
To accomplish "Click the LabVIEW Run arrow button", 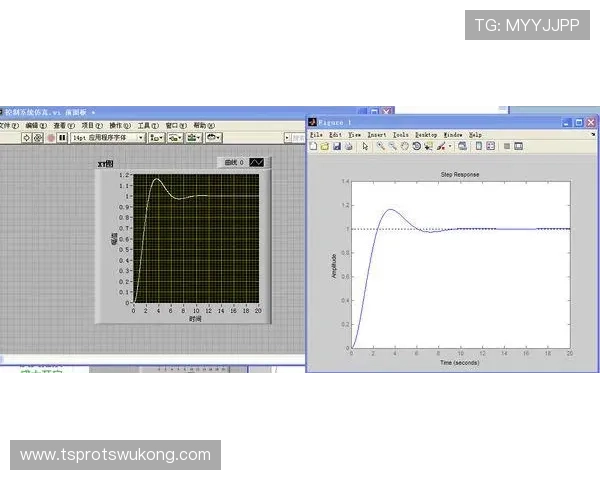I will pos(26,138).
